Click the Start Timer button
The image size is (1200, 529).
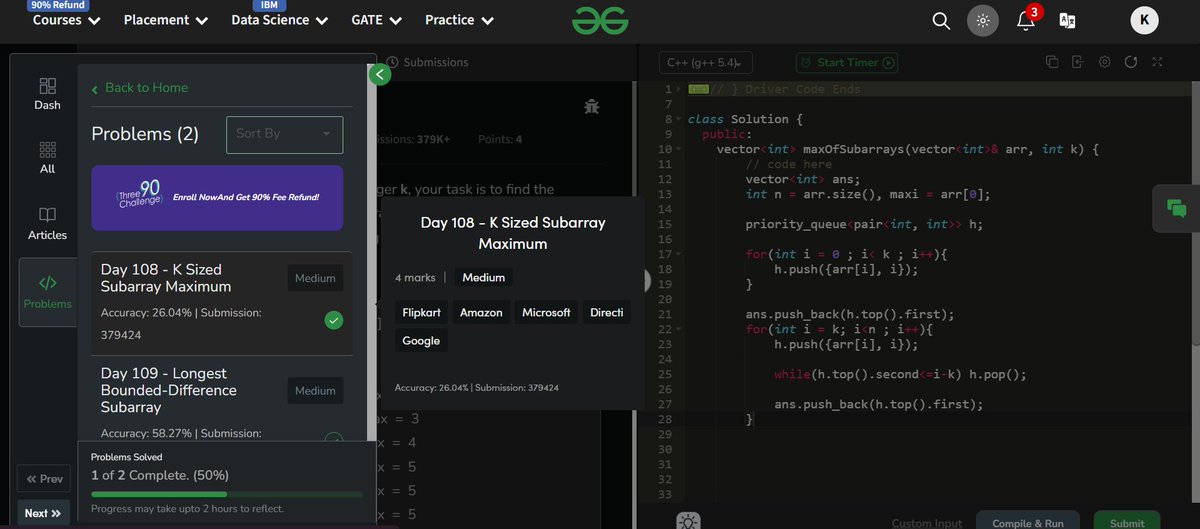tap(847, 62)
